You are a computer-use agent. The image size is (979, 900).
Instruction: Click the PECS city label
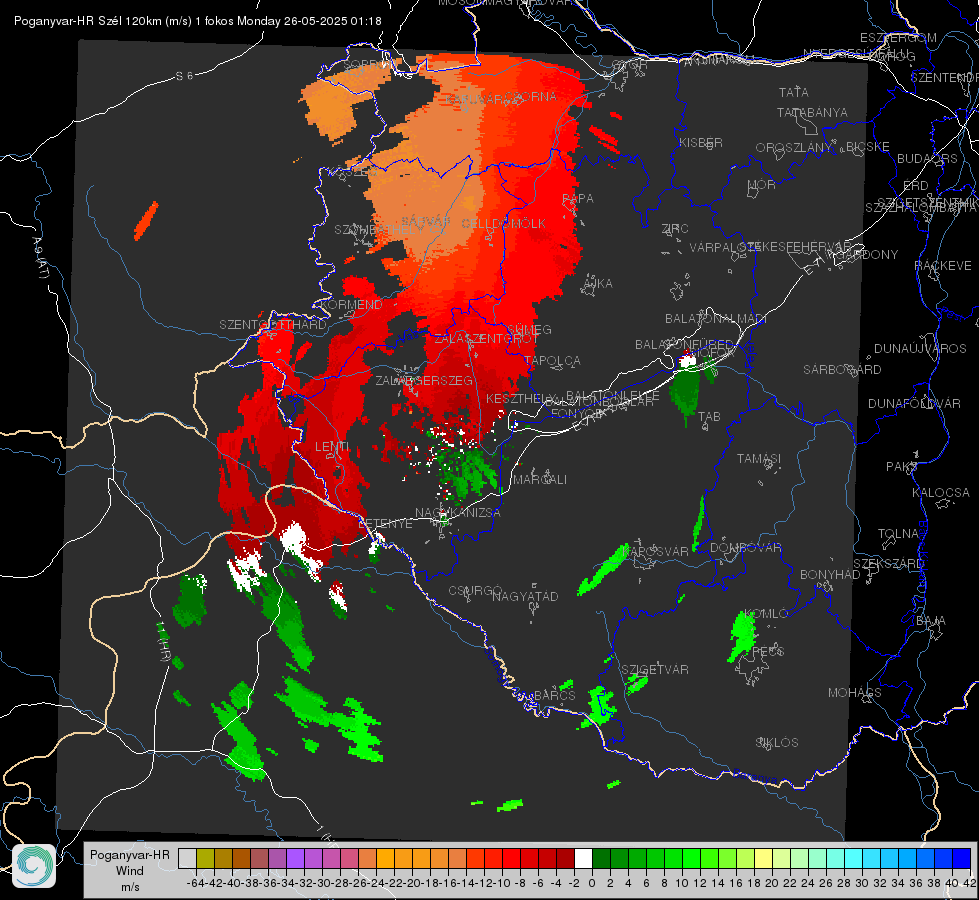tap(768, 651)
